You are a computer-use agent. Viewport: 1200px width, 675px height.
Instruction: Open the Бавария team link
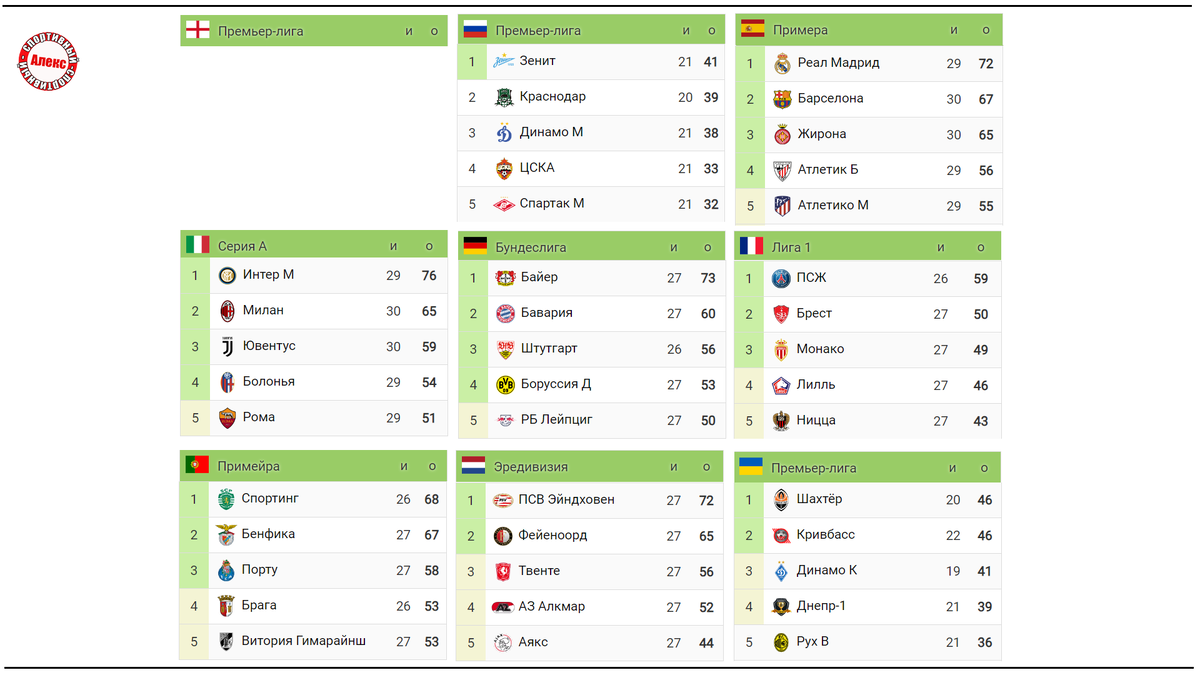(546, 313)
